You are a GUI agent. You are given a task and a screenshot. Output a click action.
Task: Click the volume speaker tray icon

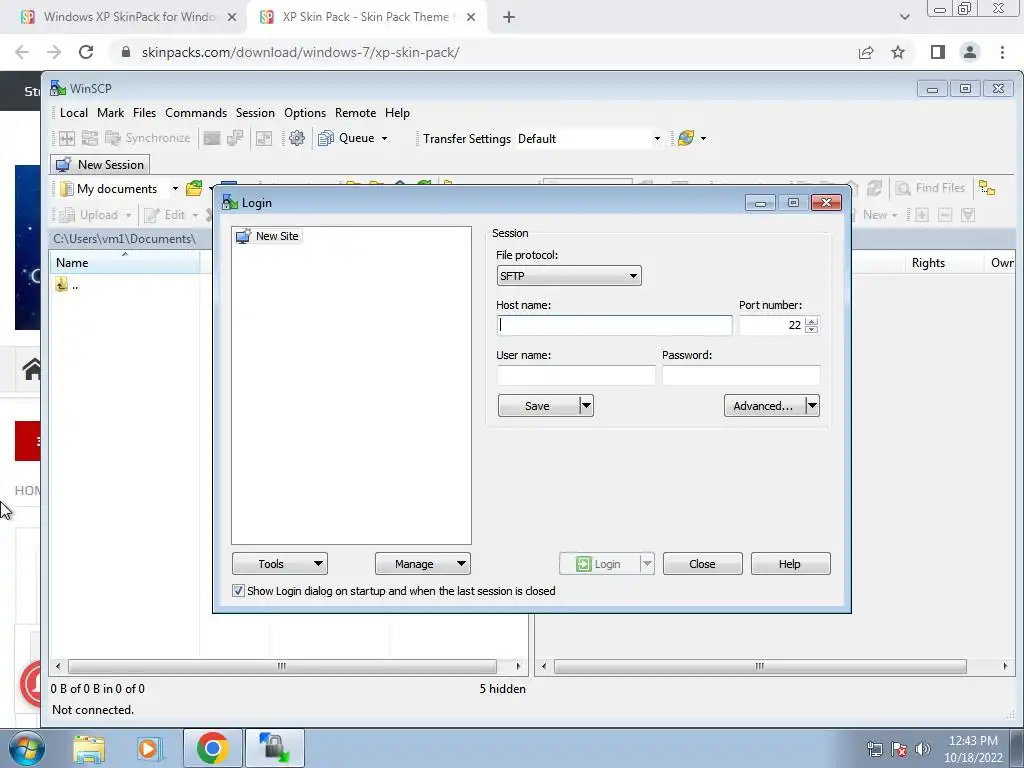[x=922, y=749]
